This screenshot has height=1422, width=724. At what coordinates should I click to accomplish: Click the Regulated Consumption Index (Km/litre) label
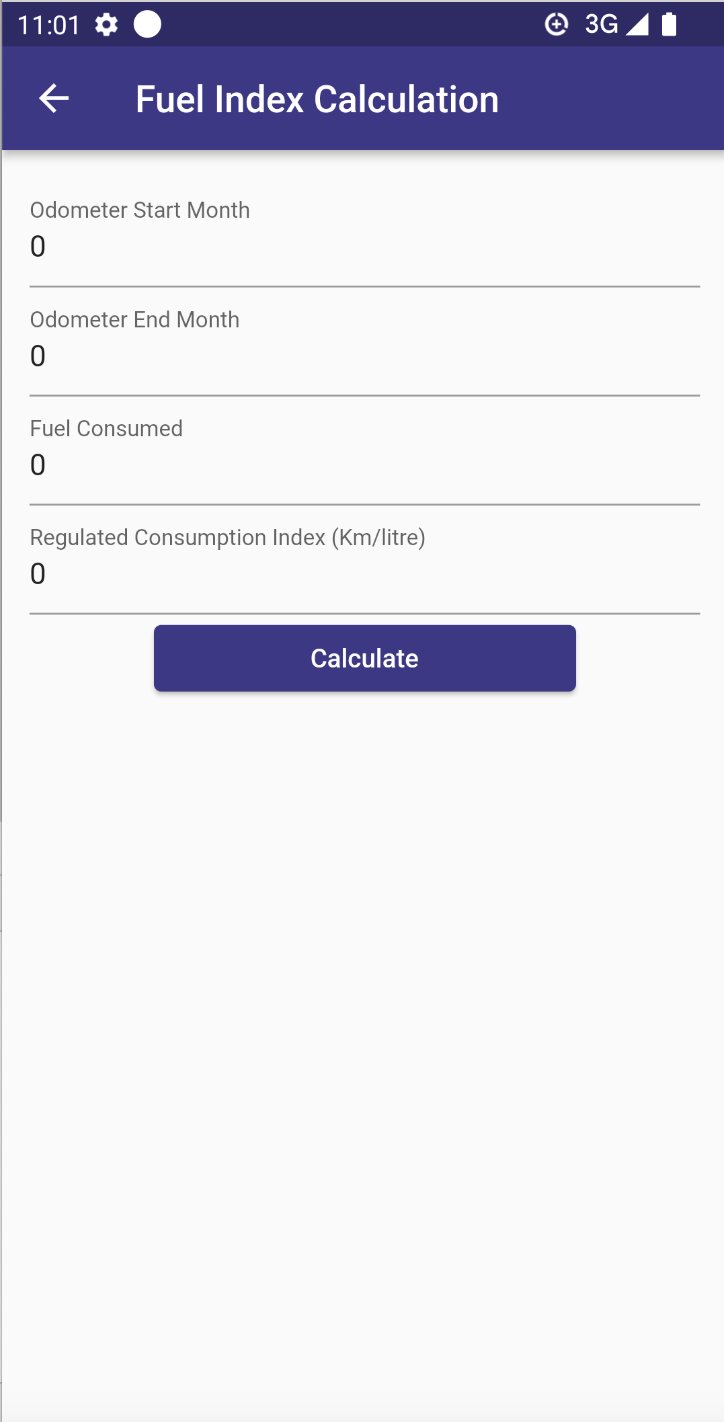pos(228,538)
